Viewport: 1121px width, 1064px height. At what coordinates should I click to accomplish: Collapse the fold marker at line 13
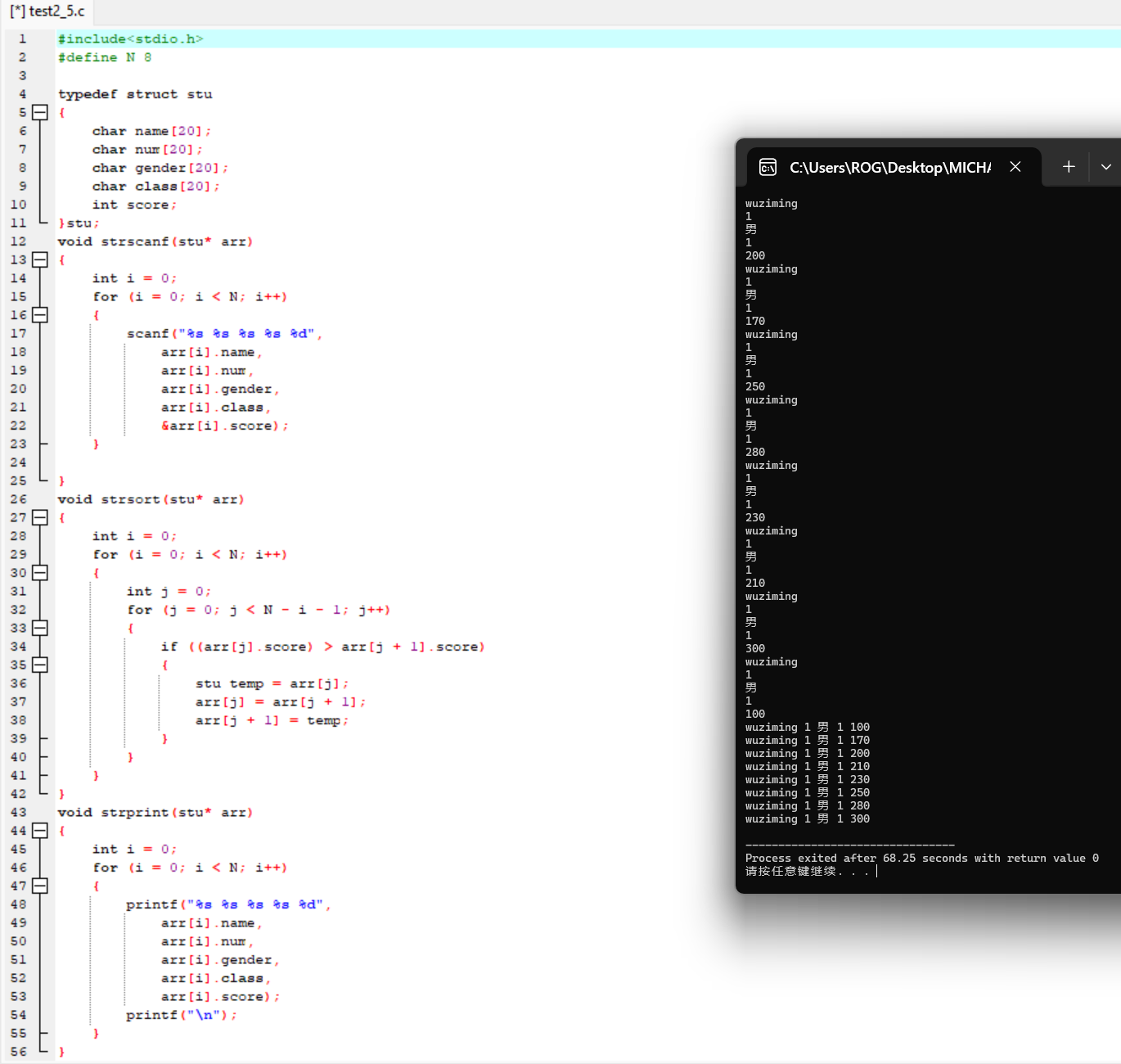click(39, 259)
